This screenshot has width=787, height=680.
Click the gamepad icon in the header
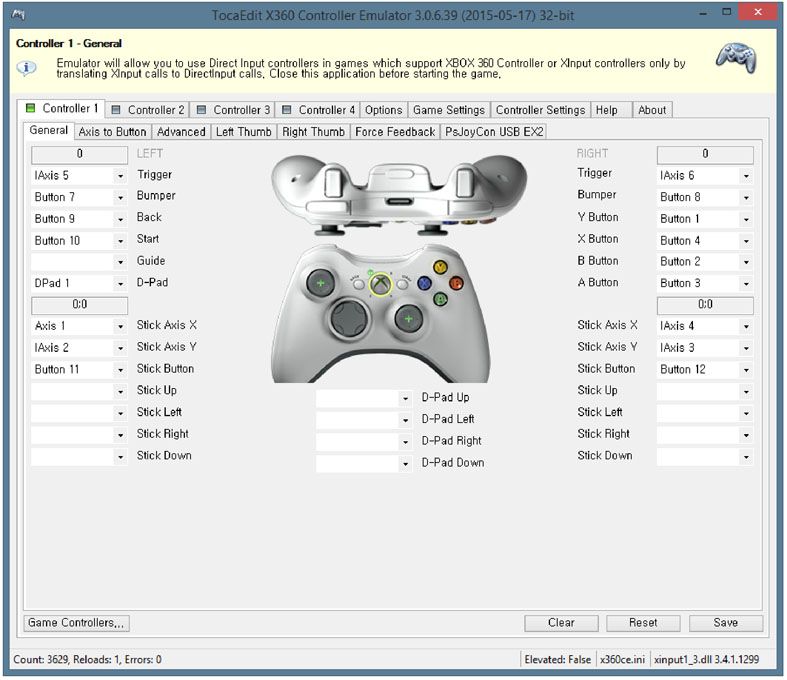pyautogui.click(x=736, y=58)
